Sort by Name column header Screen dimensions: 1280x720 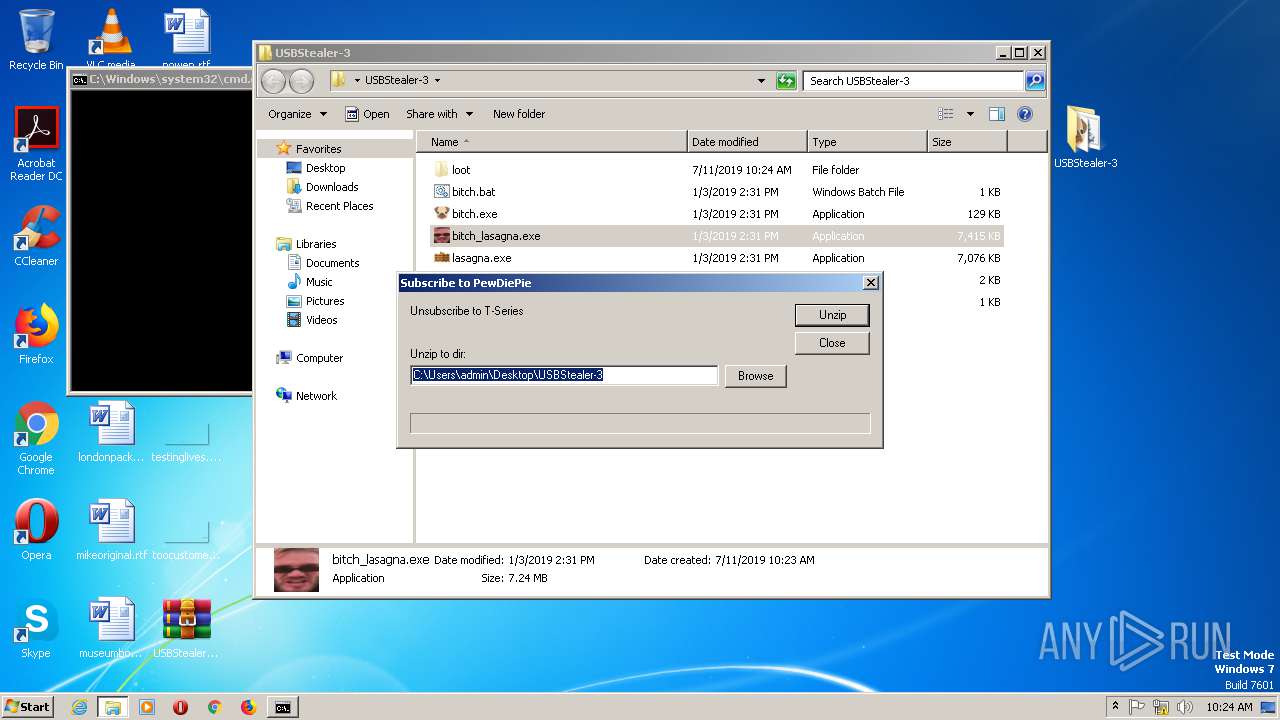(x=552, y=142)
